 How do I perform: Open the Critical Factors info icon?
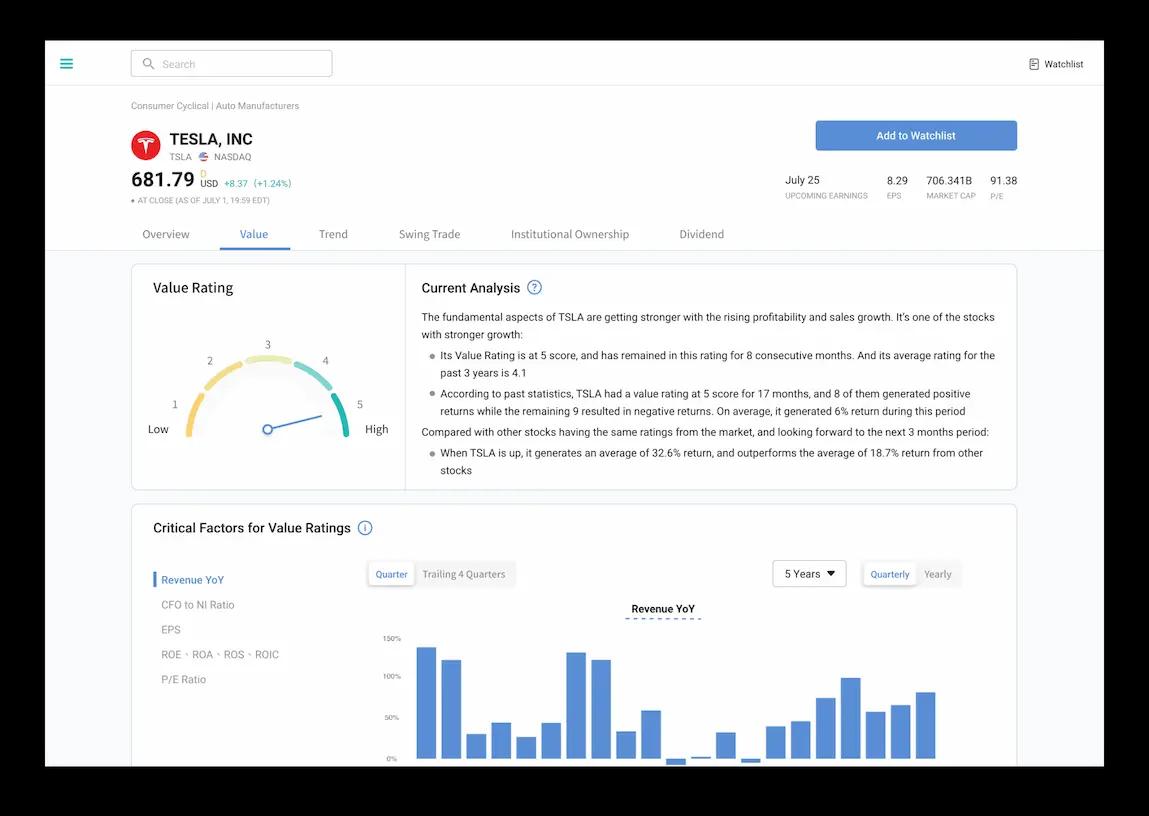point(365,527)
